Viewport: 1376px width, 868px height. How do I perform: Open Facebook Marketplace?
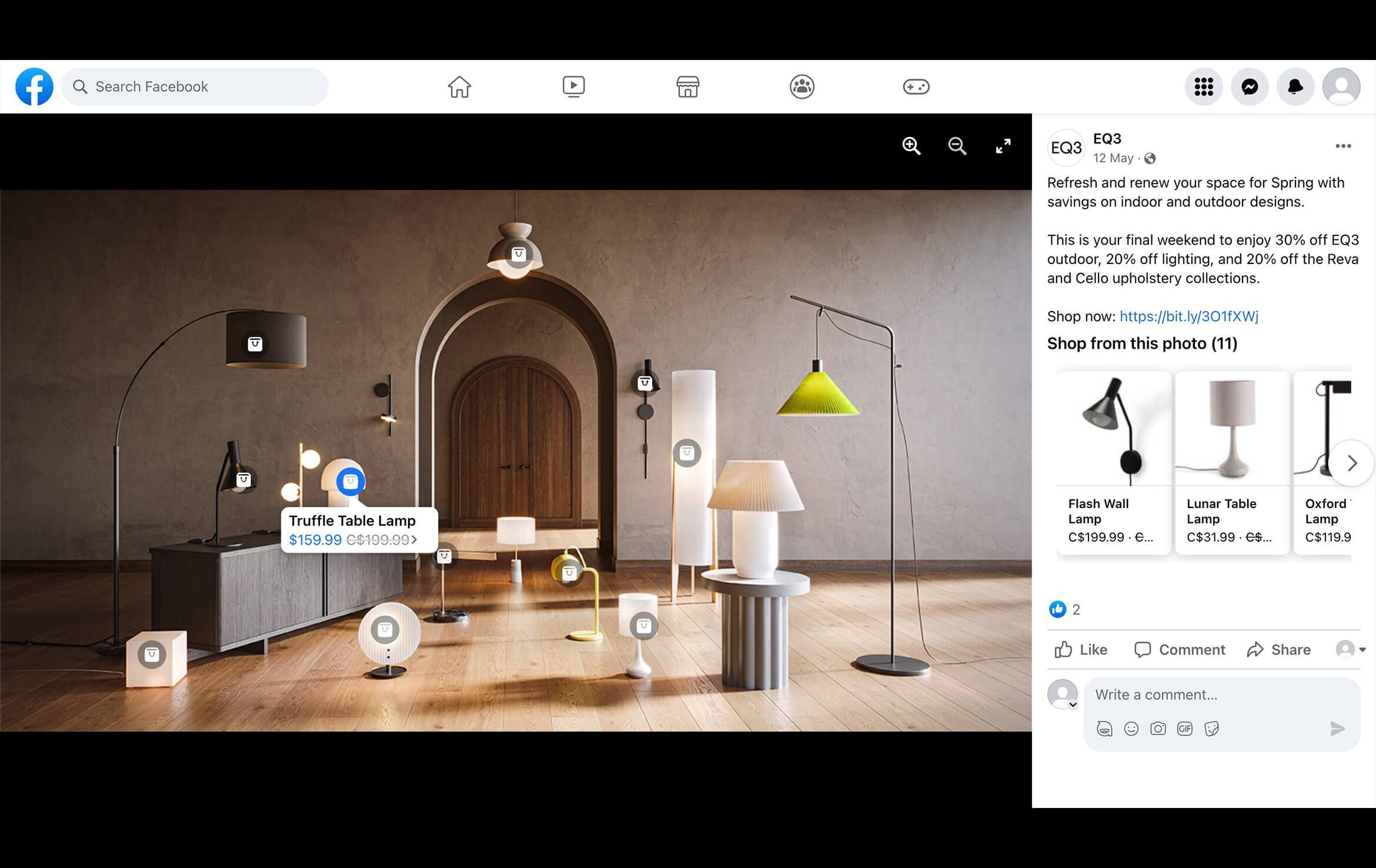[x=688, y=86]
